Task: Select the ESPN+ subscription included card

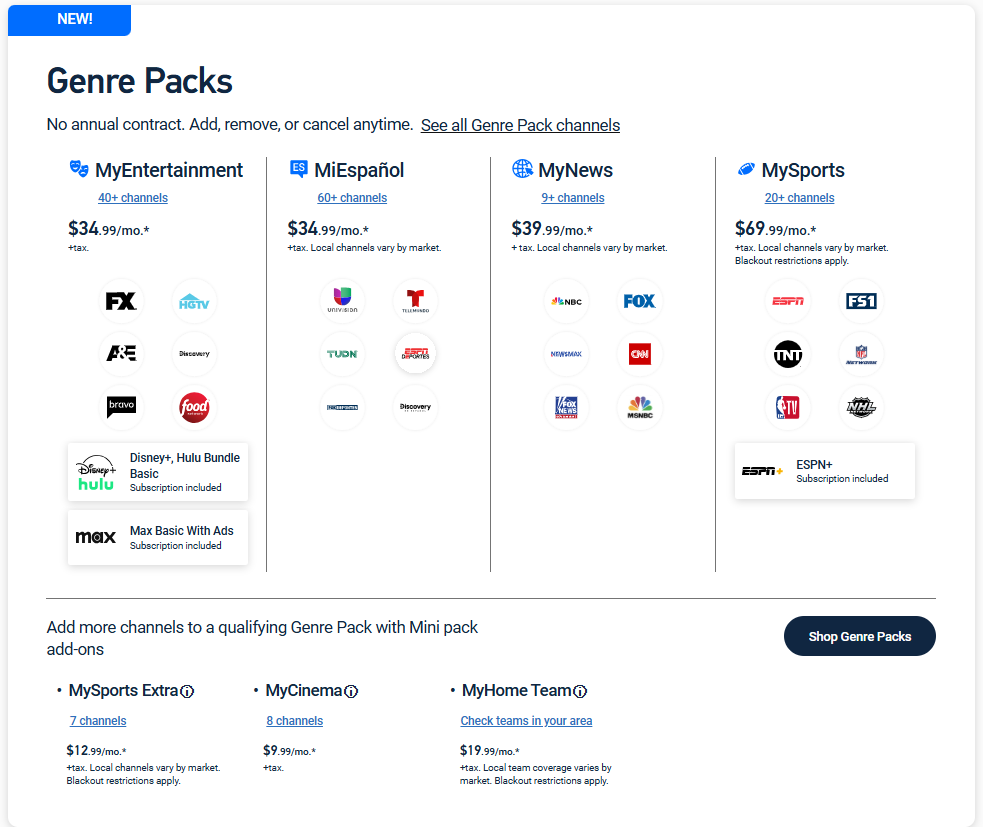Action: click(x=824, y=471)
